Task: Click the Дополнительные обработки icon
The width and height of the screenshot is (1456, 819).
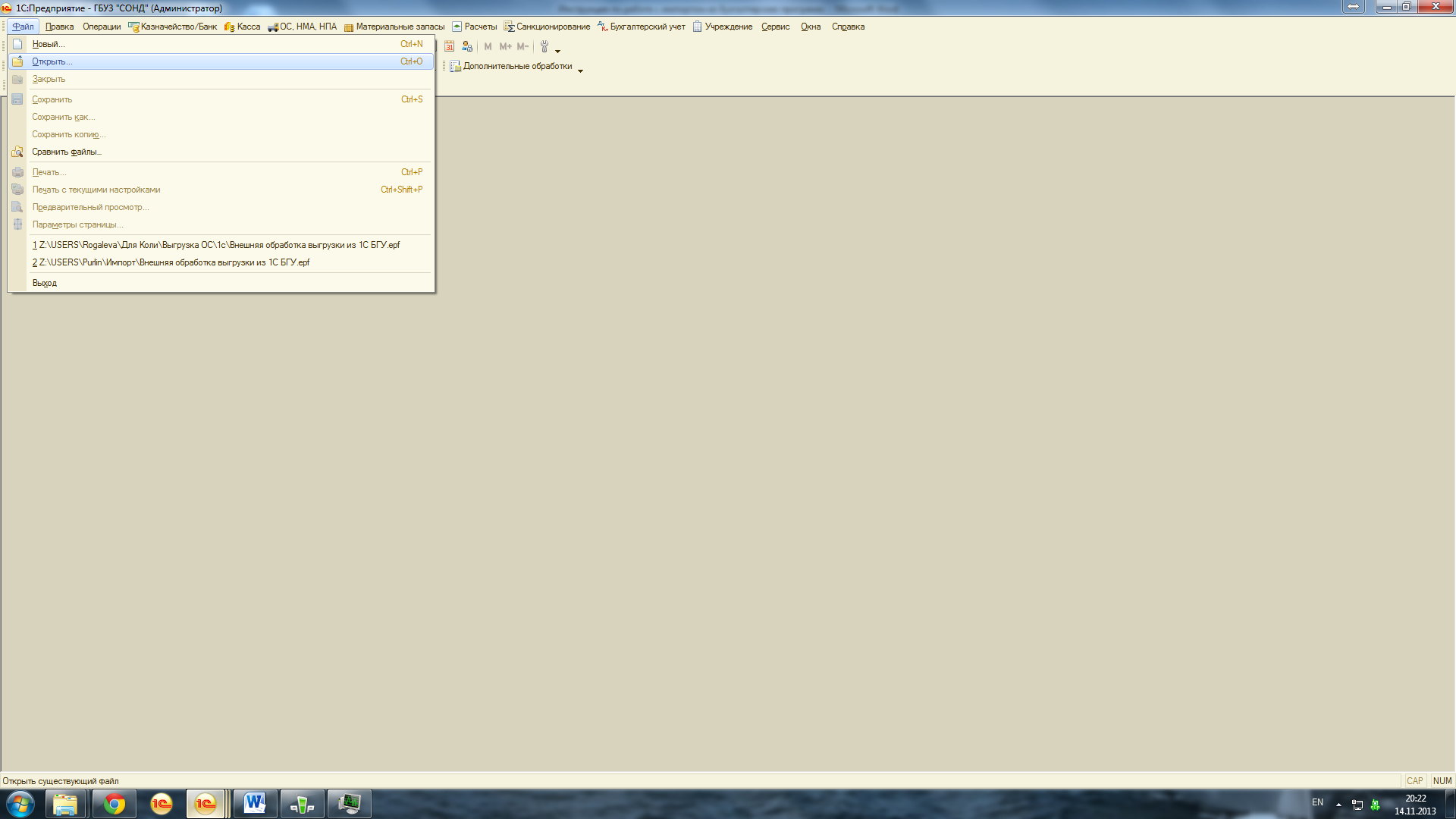Action: click(x=455, y=67)
